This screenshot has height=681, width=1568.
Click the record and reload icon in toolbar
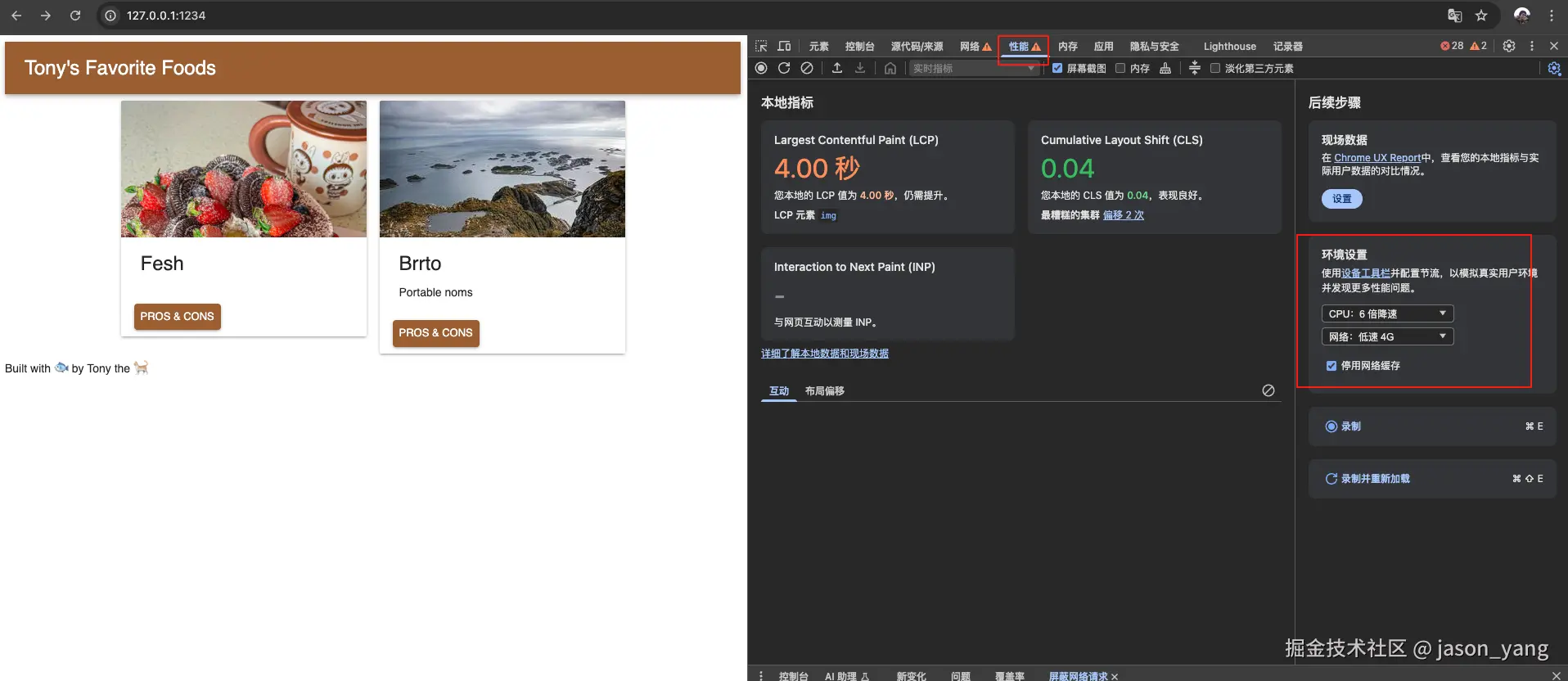(x=784, y=68)
